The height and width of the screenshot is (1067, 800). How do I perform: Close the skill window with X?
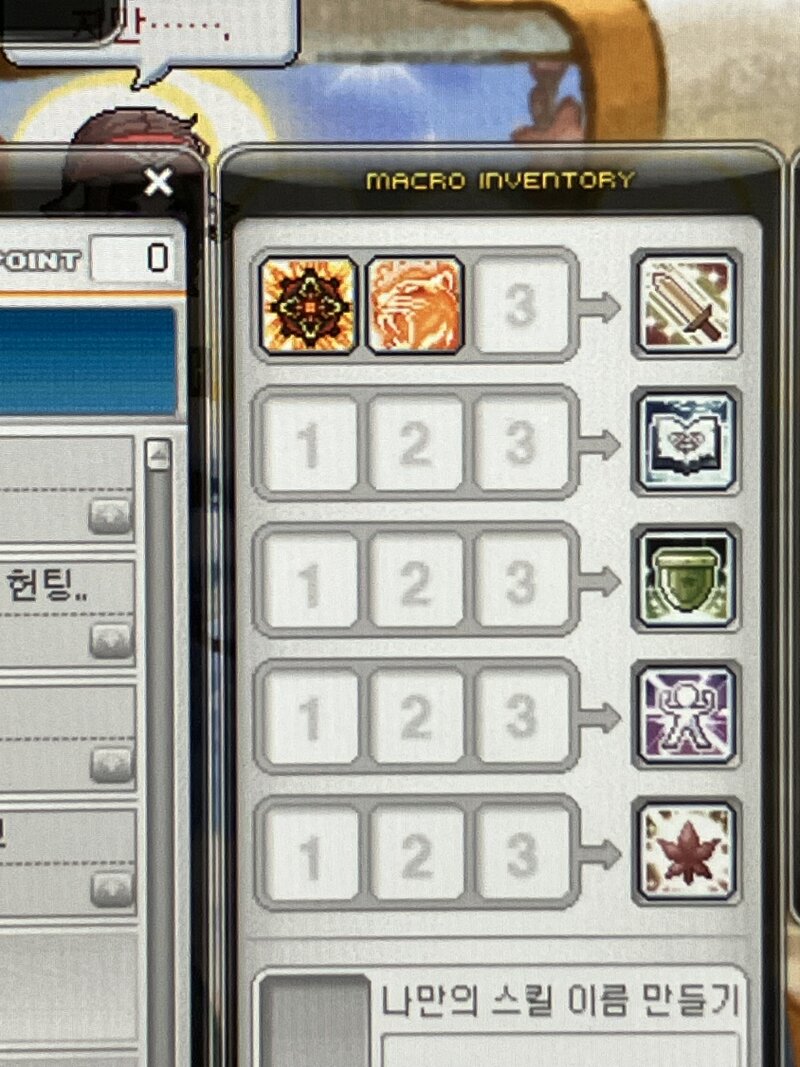coord(159,182)
